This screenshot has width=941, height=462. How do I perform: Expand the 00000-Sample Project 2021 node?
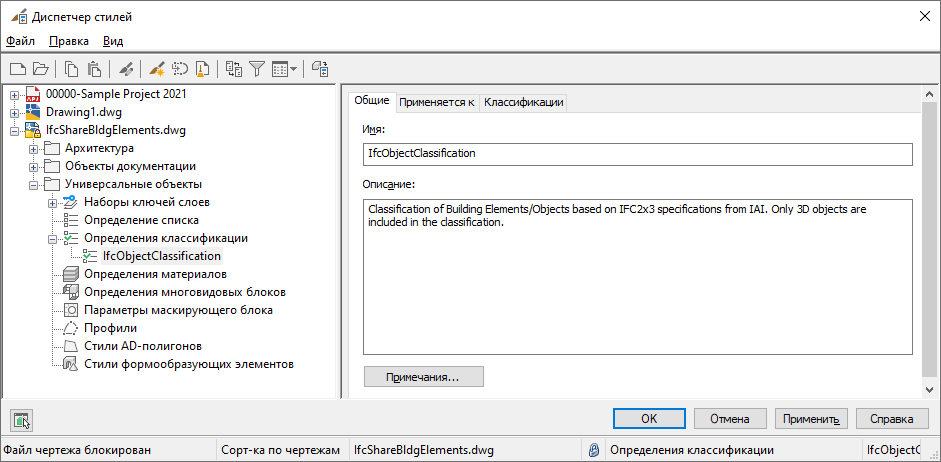(14, 94)
